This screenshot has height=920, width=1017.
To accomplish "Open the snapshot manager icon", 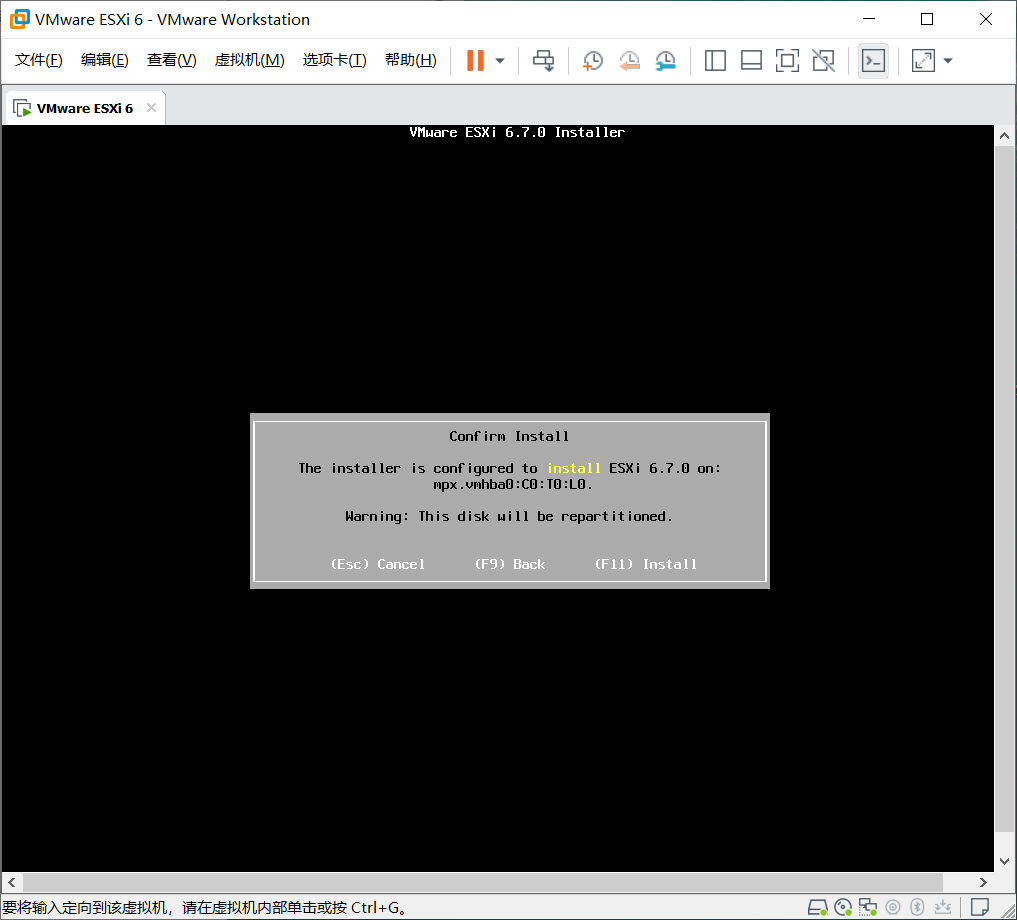I will pos(665,61).
